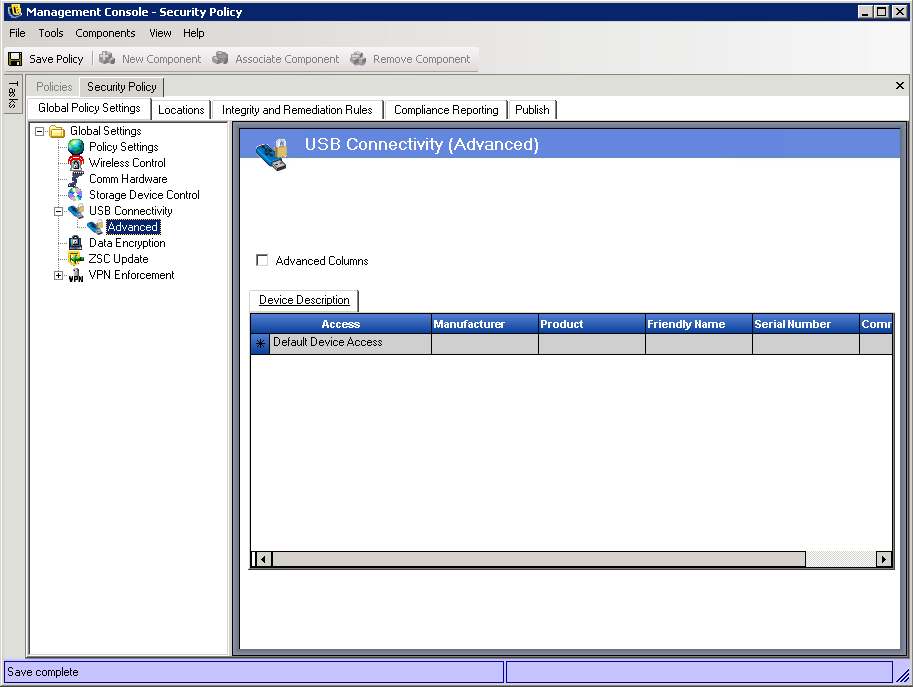Select Policy Settings in the tree
This screenshot has height=687, width=914.
(x=124, y=147)
